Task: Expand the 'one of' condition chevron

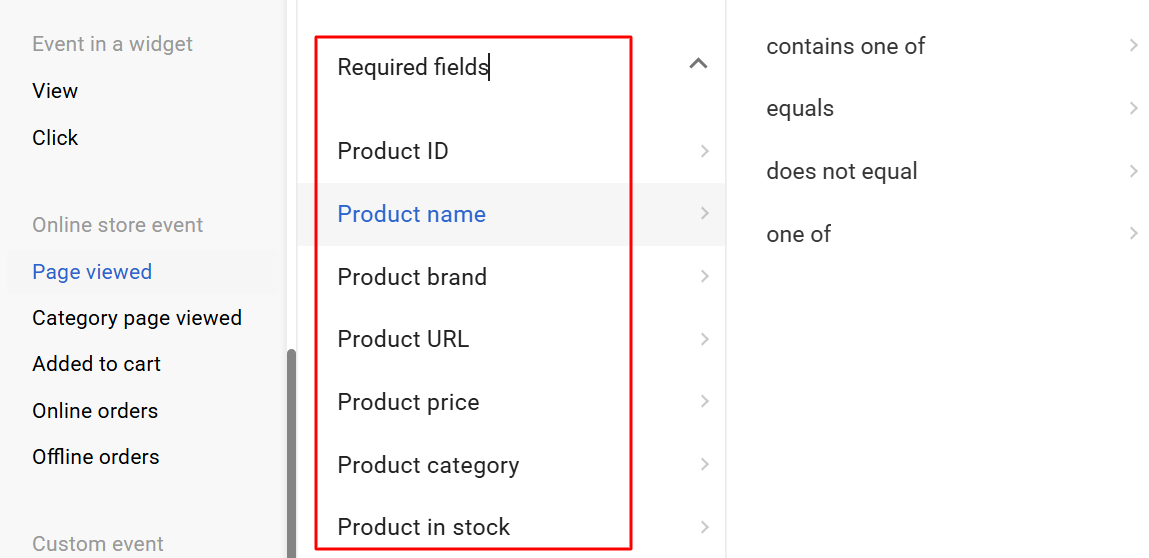Action: pyautogui.click(x=1133, y=234)
